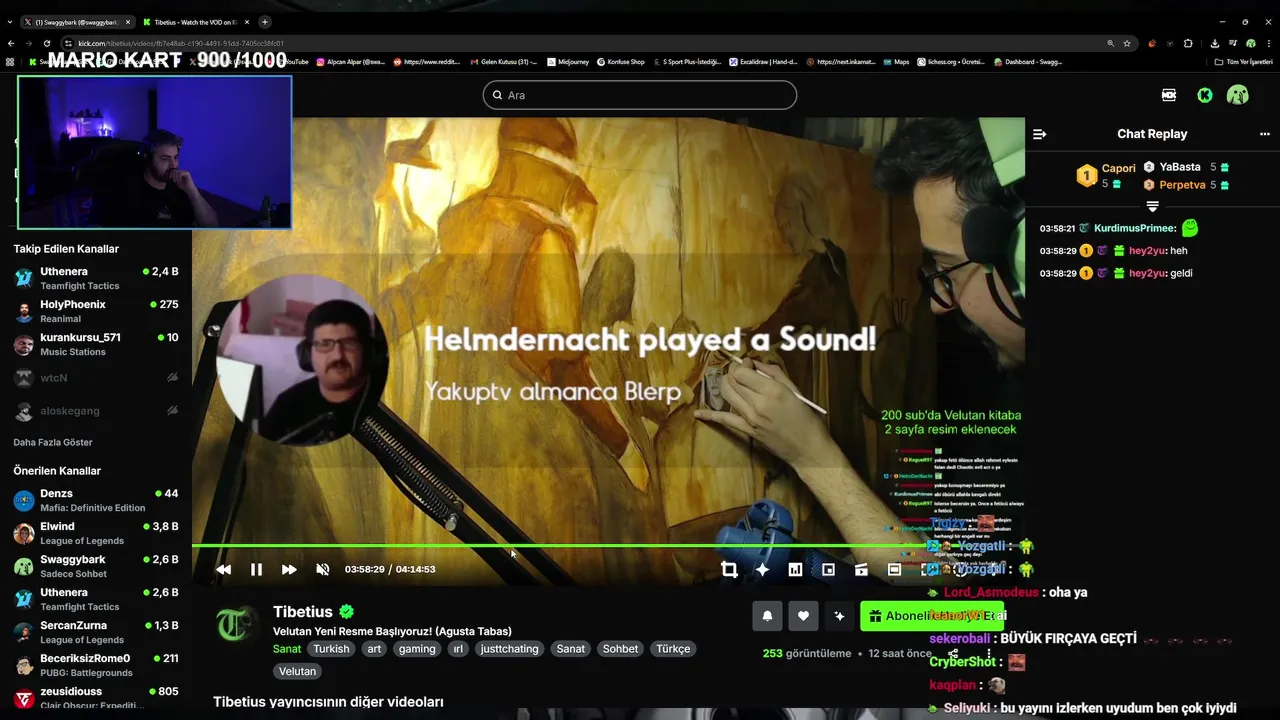Rewind the video with the skip-back icon
The image size is (1280, 720).
[x=223, y=569]
